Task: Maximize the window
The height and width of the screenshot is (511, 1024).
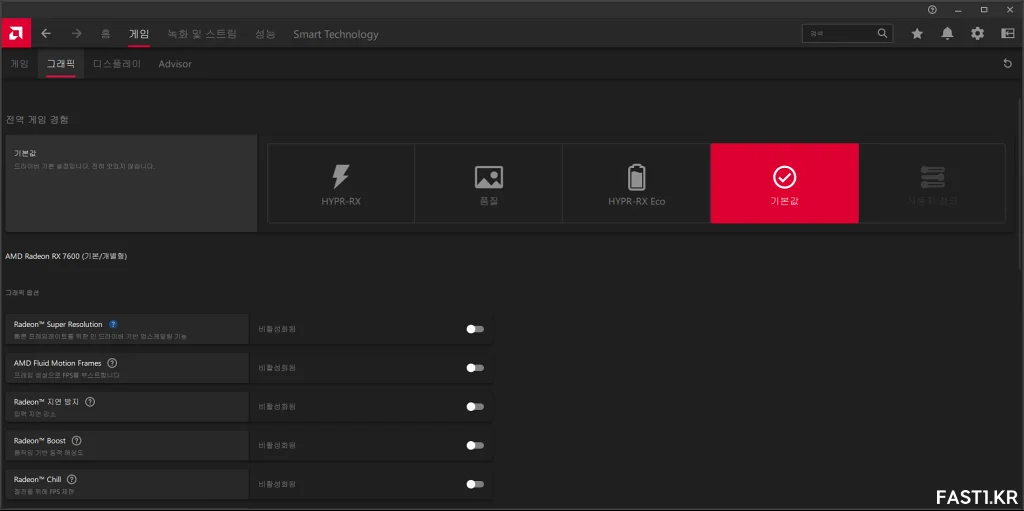Action: (x=984, y=10)
